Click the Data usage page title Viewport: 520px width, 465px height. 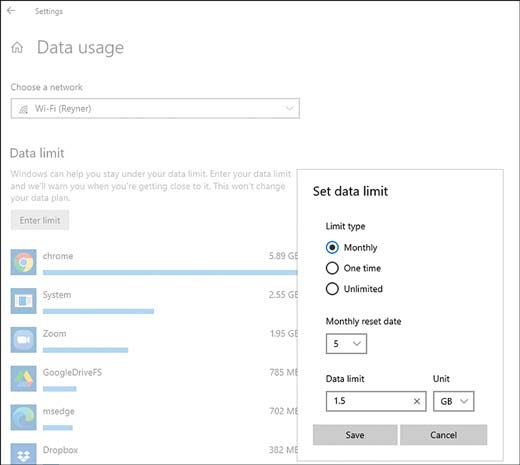80,48
